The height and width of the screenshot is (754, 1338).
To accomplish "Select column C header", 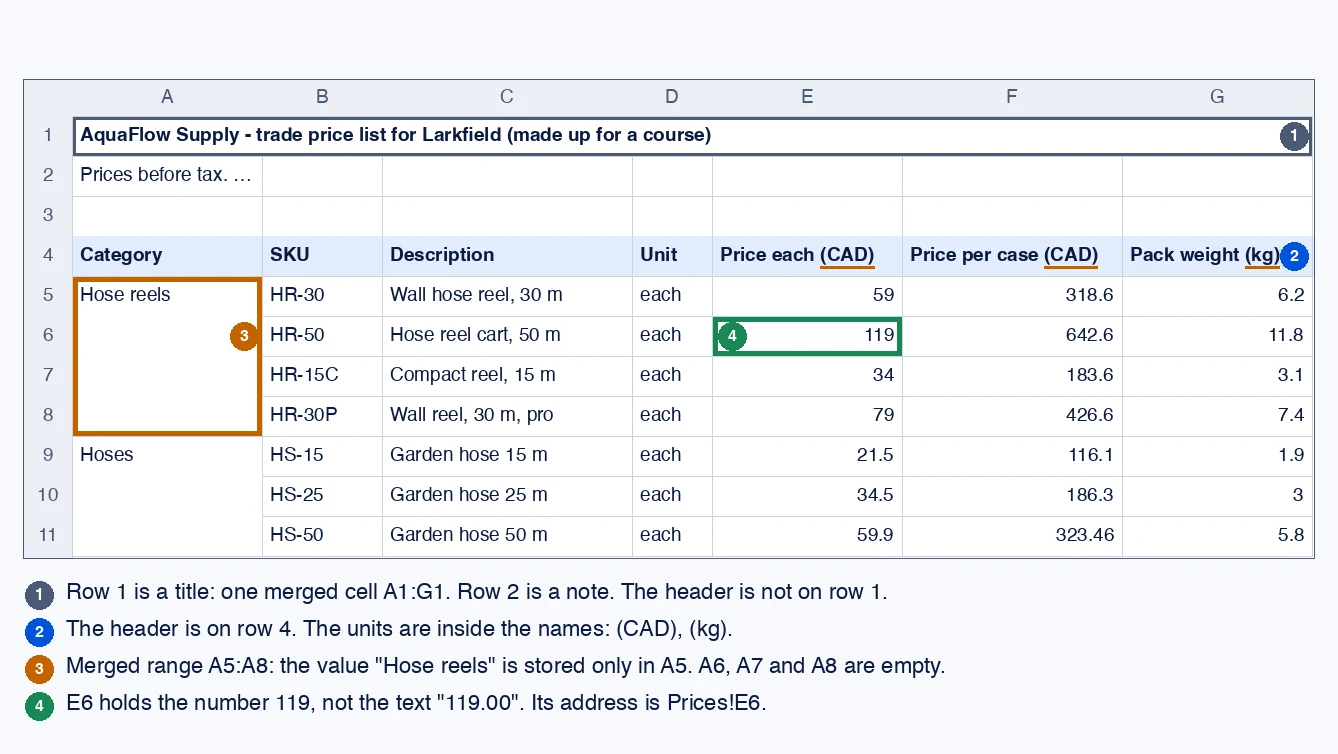I will coord(507,97).
